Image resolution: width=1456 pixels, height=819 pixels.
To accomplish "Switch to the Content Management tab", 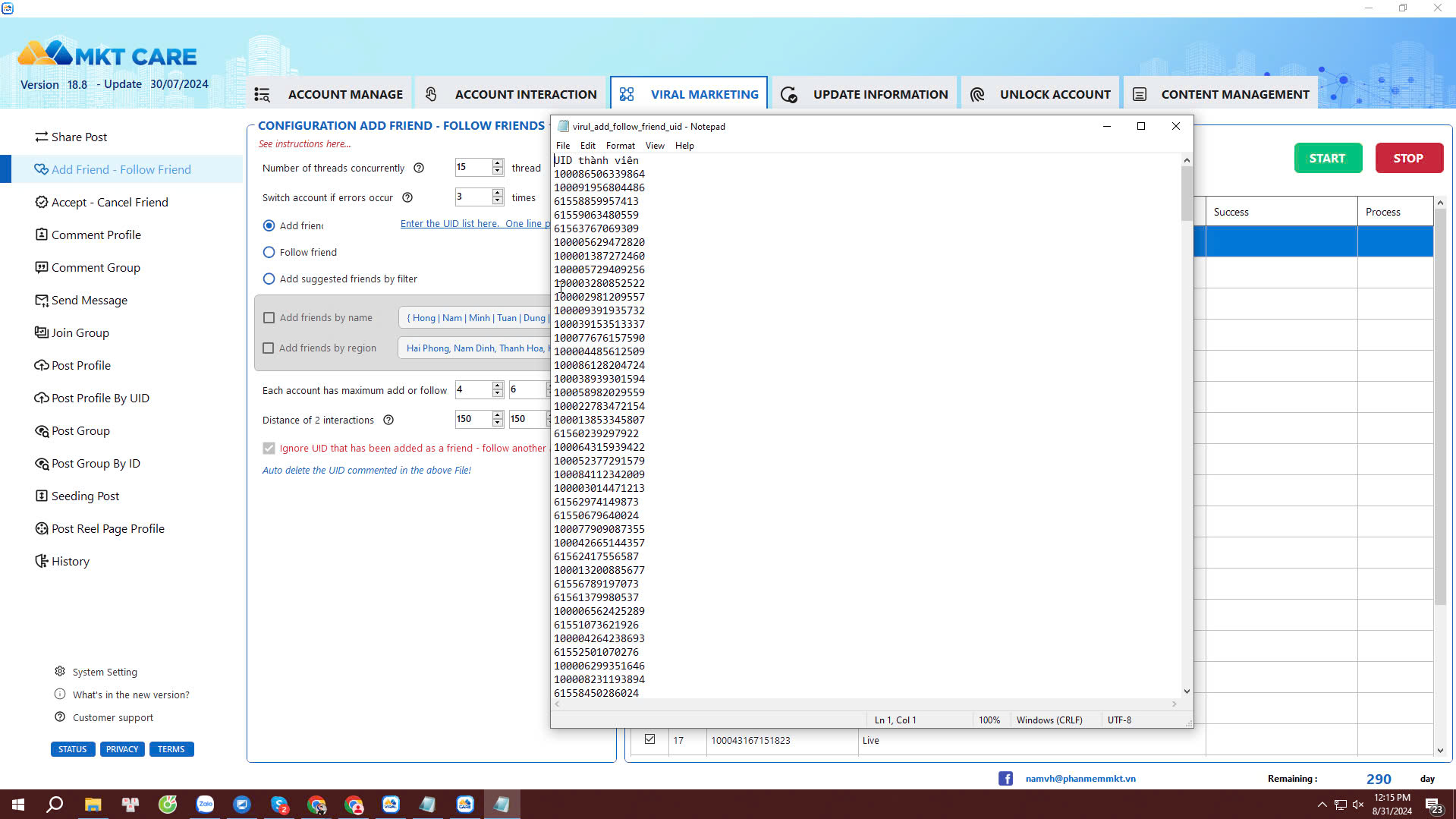I will 1221,94.
